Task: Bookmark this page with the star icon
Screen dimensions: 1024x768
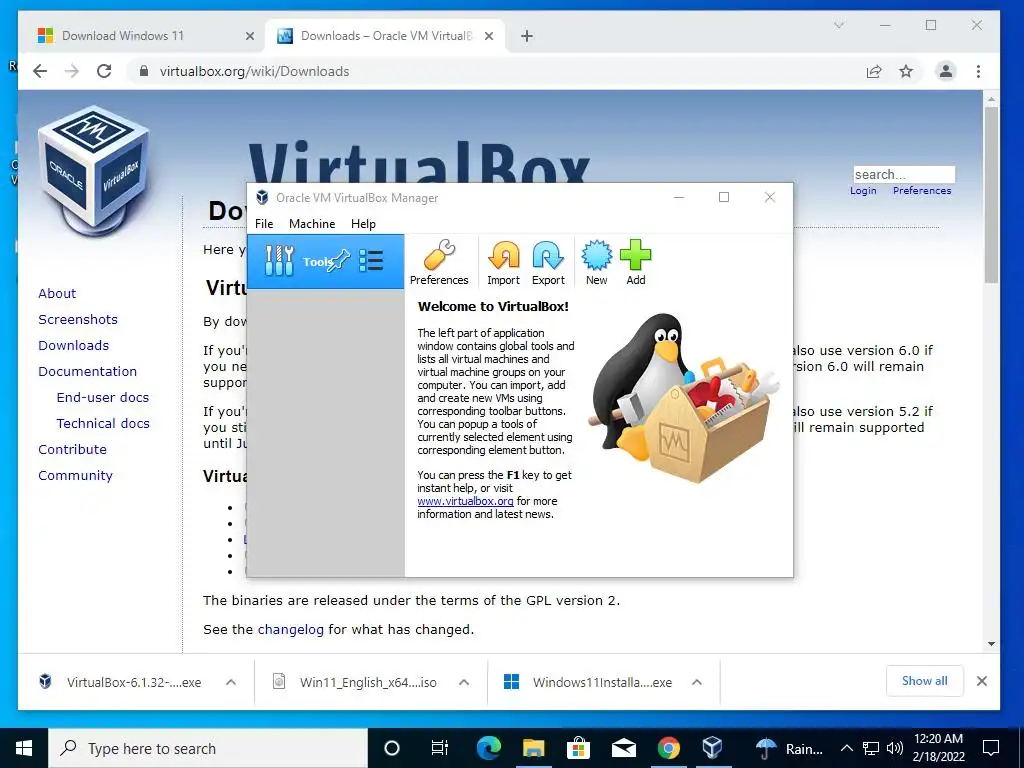Action: [x=906, y=71]
